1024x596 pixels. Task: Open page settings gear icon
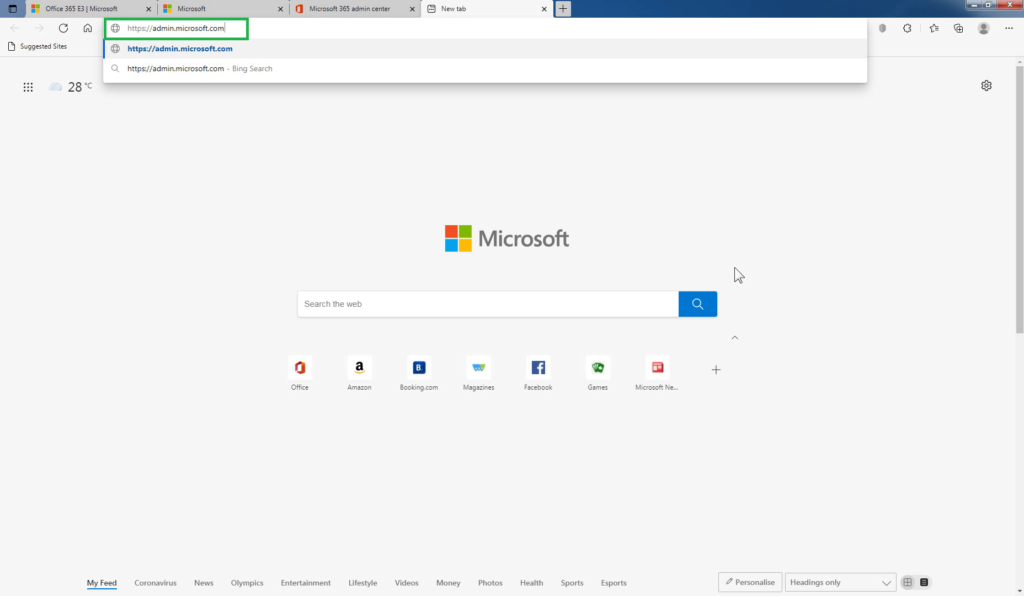pos(986,86)
